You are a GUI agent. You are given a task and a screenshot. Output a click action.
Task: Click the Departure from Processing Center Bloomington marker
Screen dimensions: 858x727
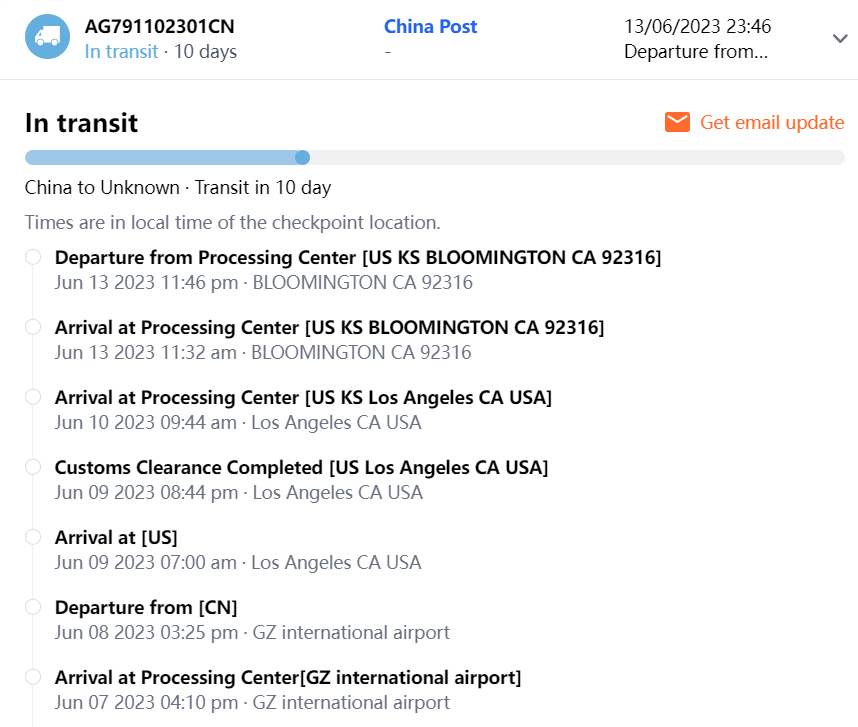coord(33,257)
